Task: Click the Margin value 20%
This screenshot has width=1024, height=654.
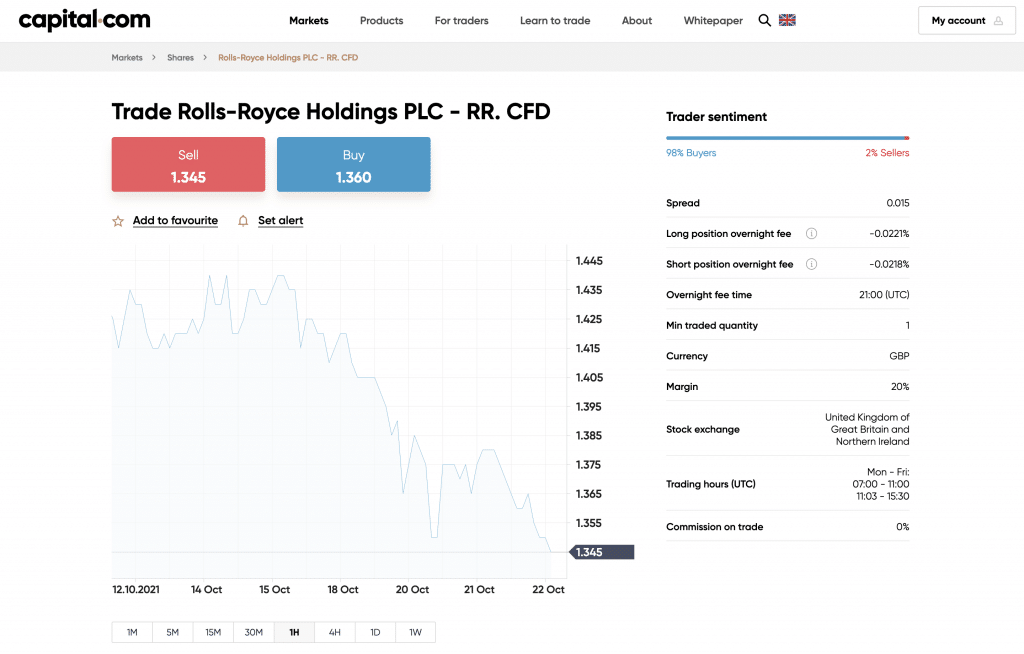Action: [900, 387]
